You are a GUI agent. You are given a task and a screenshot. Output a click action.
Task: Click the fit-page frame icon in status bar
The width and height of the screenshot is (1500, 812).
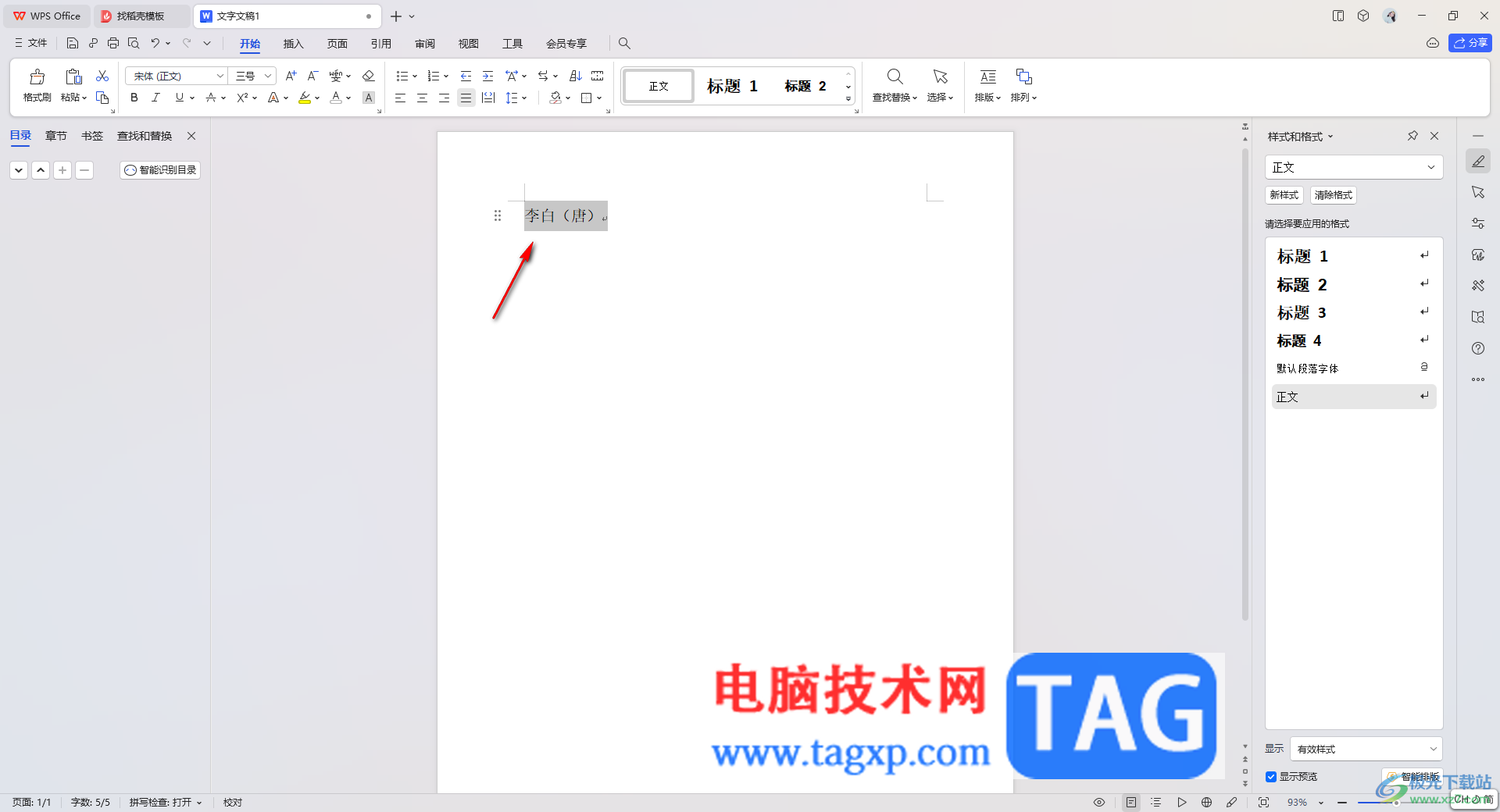(x=1263, y=802)
